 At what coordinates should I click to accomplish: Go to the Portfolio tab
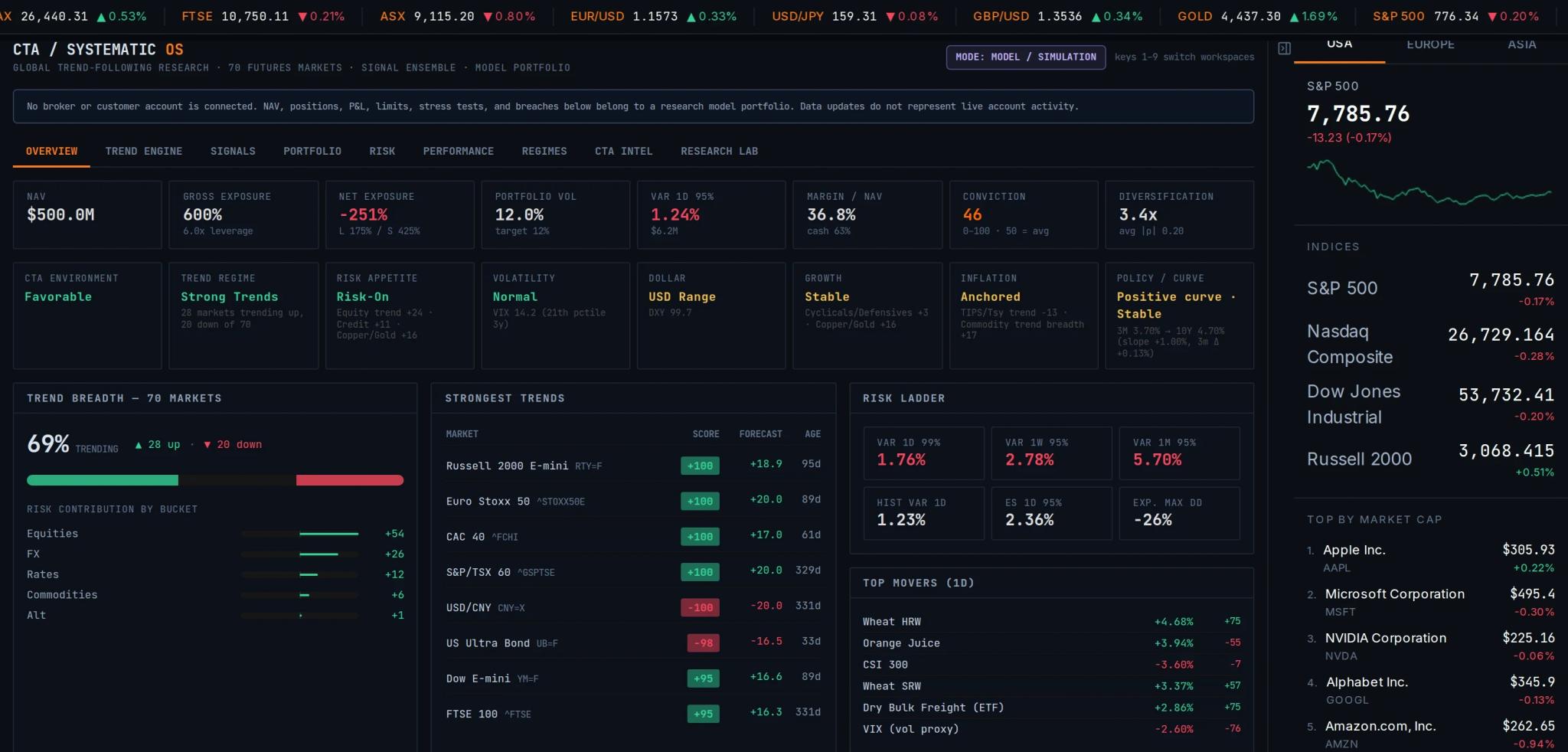[312, 151]
